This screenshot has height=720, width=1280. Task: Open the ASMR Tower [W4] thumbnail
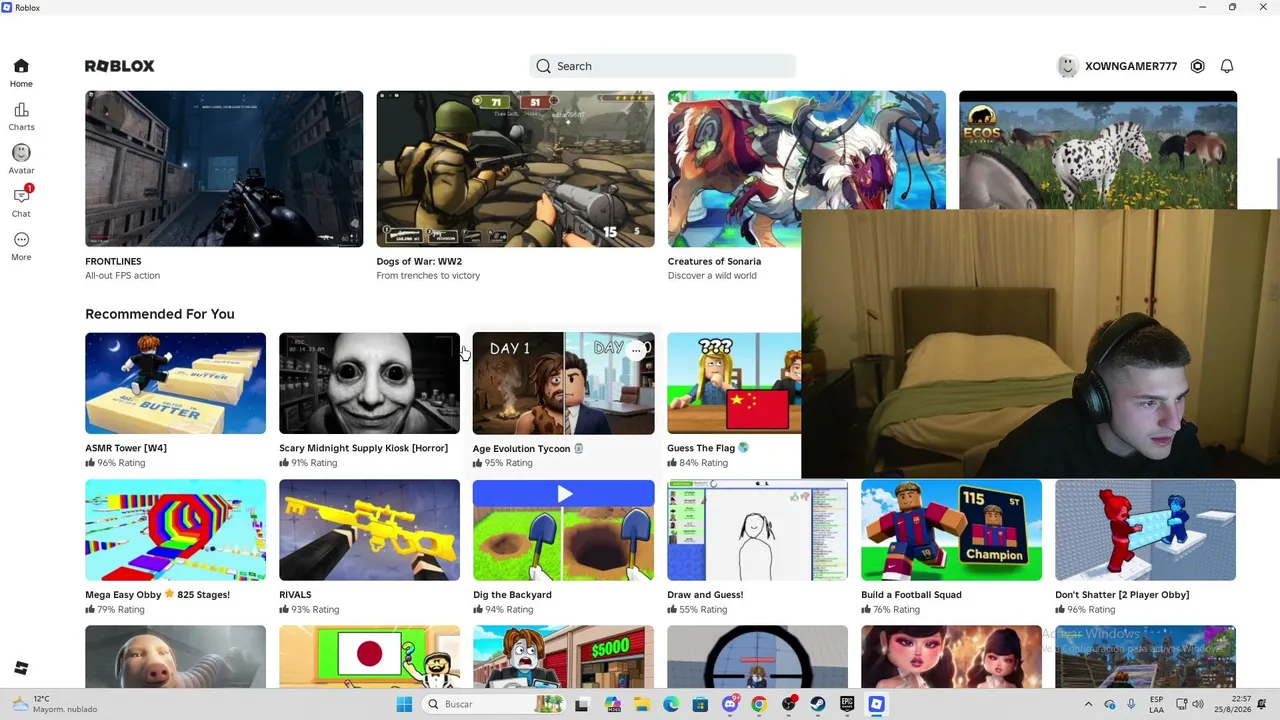[175, 383]
